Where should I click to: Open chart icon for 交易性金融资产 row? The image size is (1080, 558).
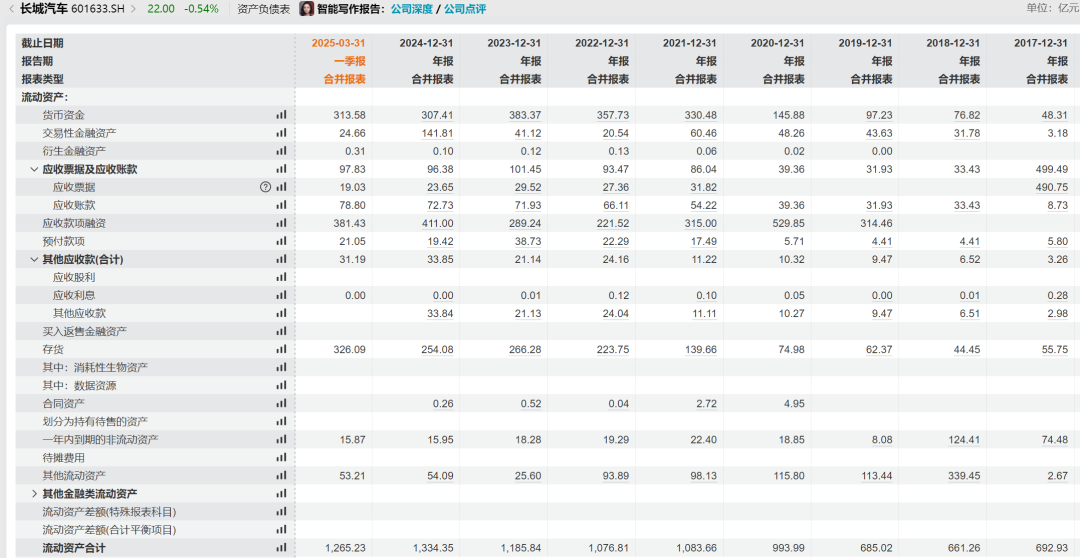tap(281, 133)
